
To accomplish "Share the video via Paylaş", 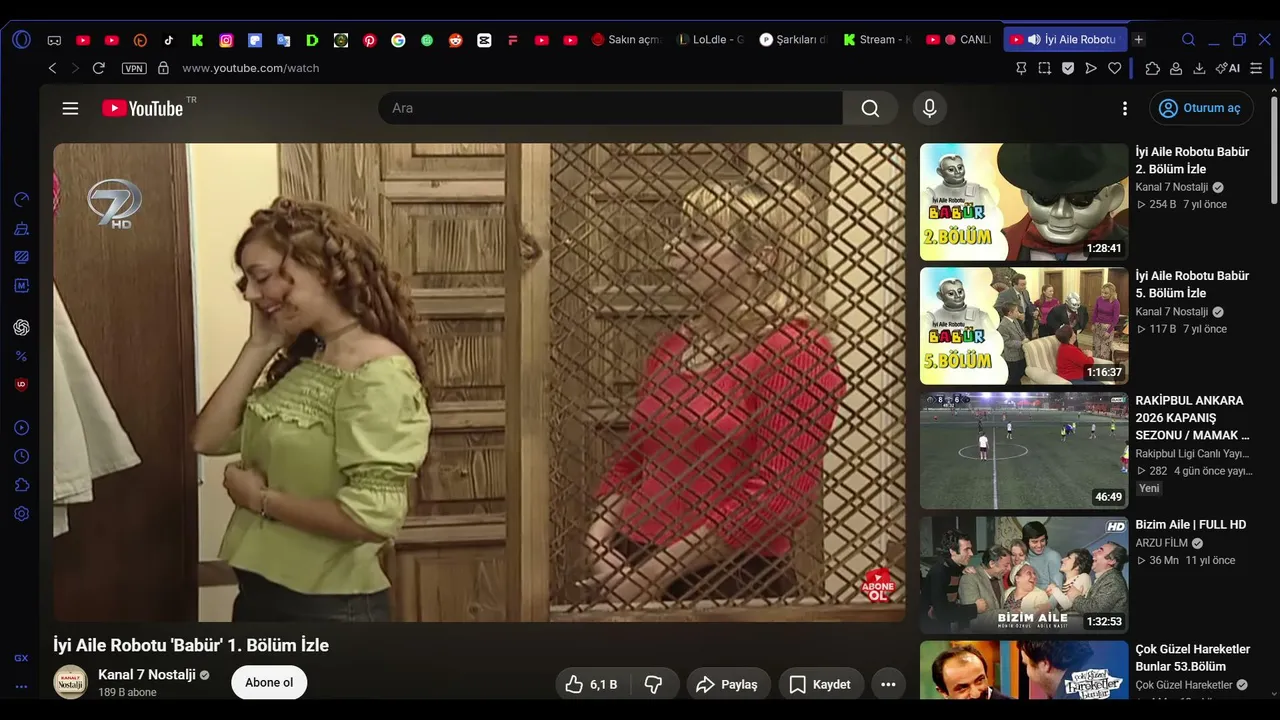I will tap(728, 684).
